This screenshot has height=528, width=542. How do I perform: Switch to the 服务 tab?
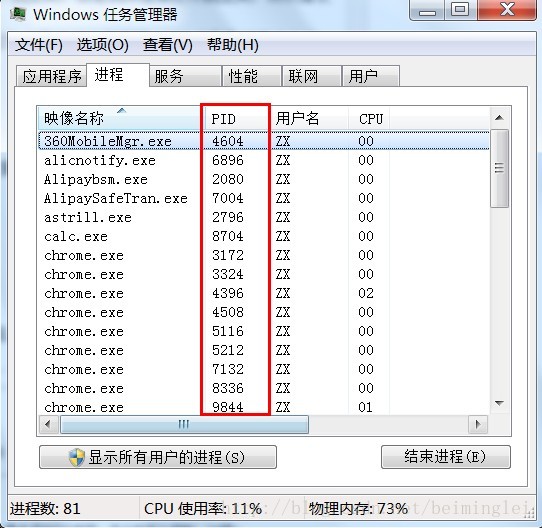186,76
